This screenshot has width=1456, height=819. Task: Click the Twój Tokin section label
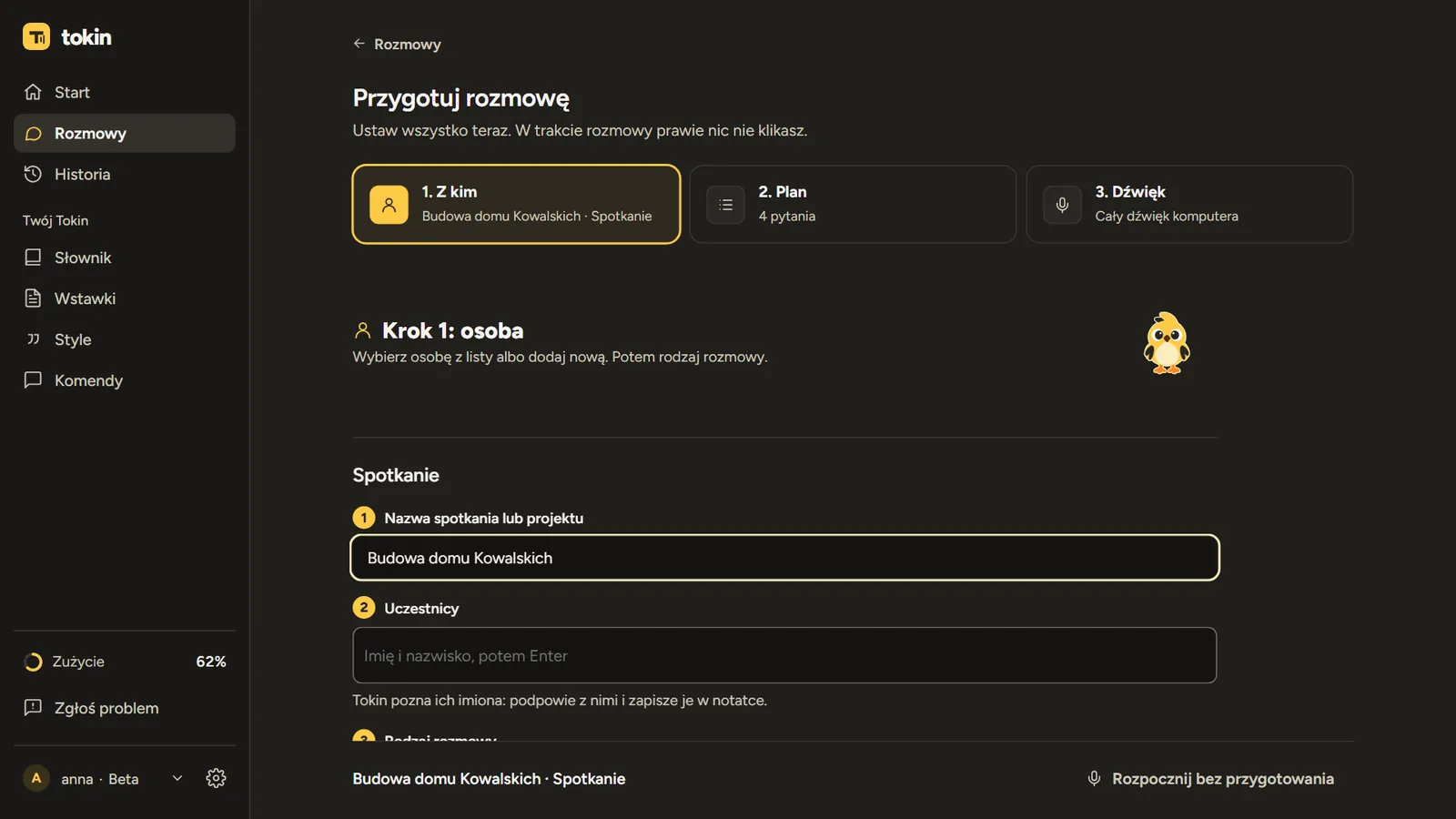pyautogui.click(x=56, y=220)
